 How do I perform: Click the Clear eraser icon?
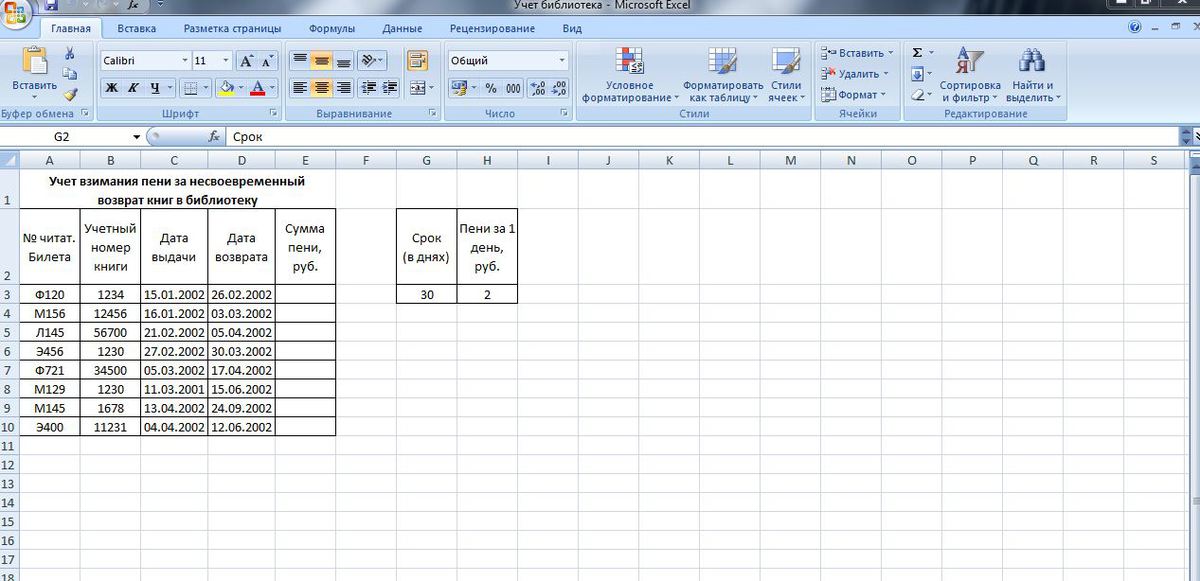click(917, 96)
